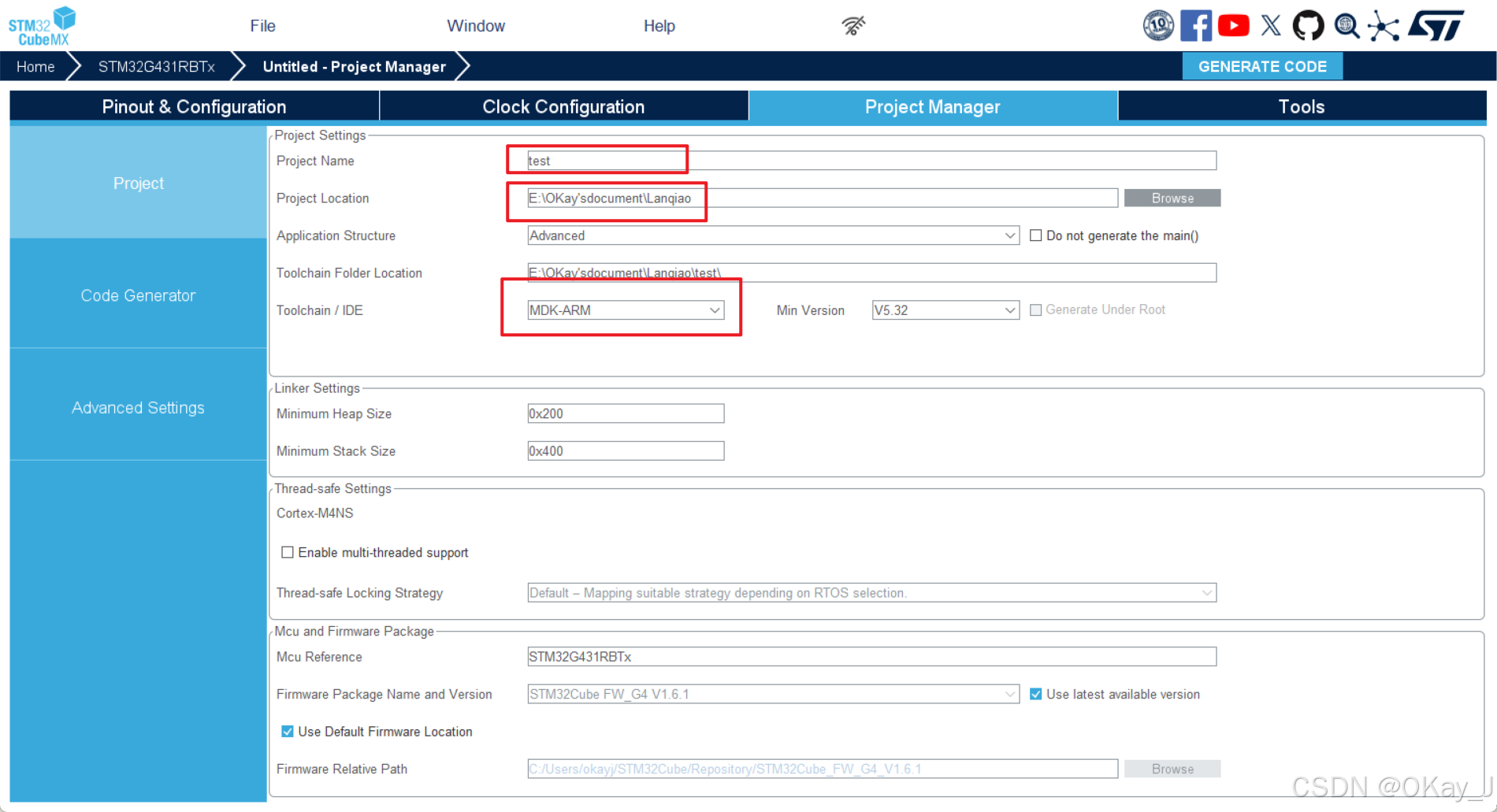Image resolution: width=1497 pixels, height=812 pixels.
Task: Click the Toolchain Folder Location field
Action: (x=871, y=273)
